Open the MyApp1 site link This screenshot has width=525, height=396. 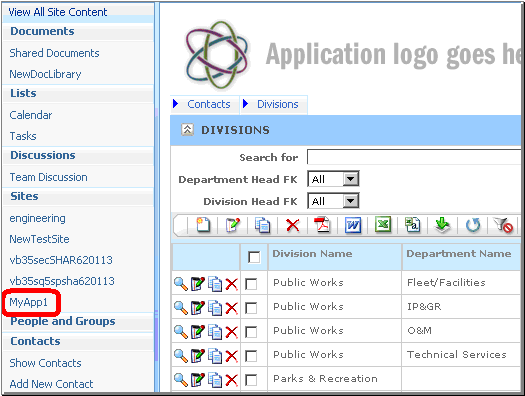point(28,302)
